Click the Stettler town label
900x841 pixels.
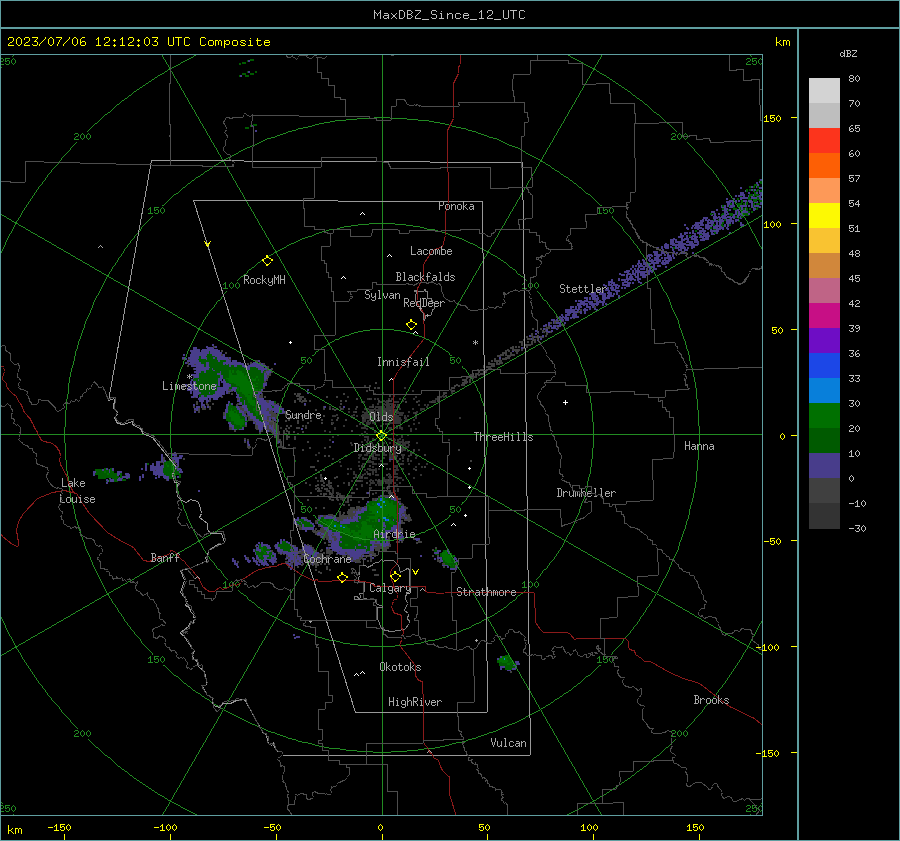coord(583,289)
